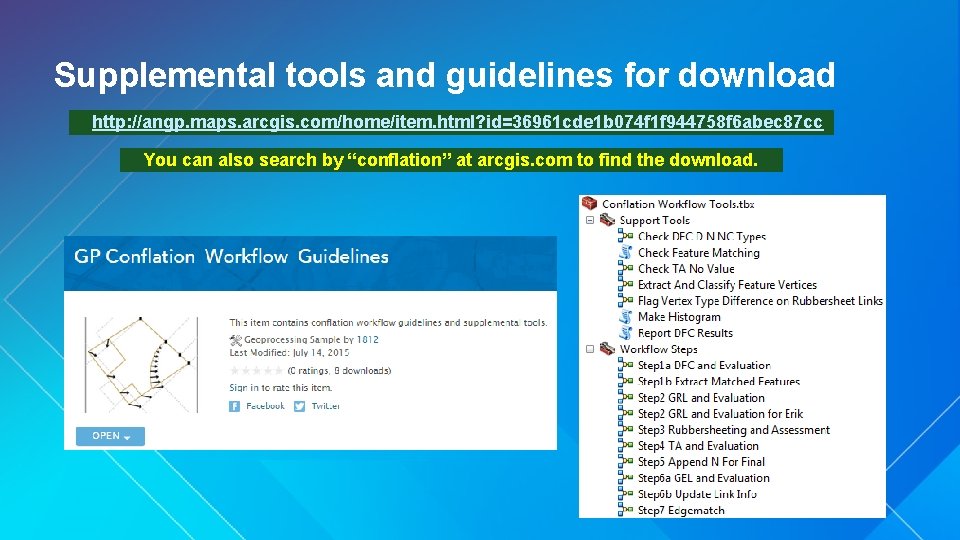The image size is (960, 540).
Task: Click the Workflow Steps toolset icon
Action: pos(607,349)
